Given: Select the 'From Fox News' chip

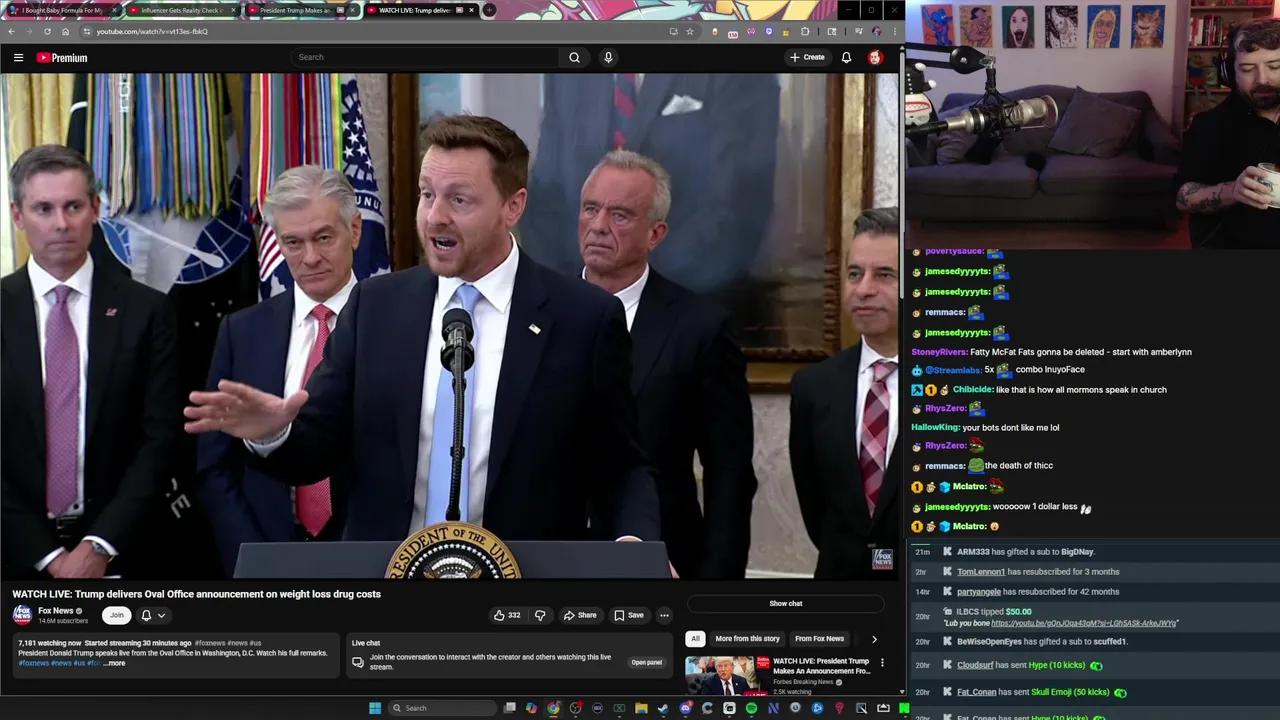Looking at the screenshot, I should pyautogui.click(x=819, y=638).
